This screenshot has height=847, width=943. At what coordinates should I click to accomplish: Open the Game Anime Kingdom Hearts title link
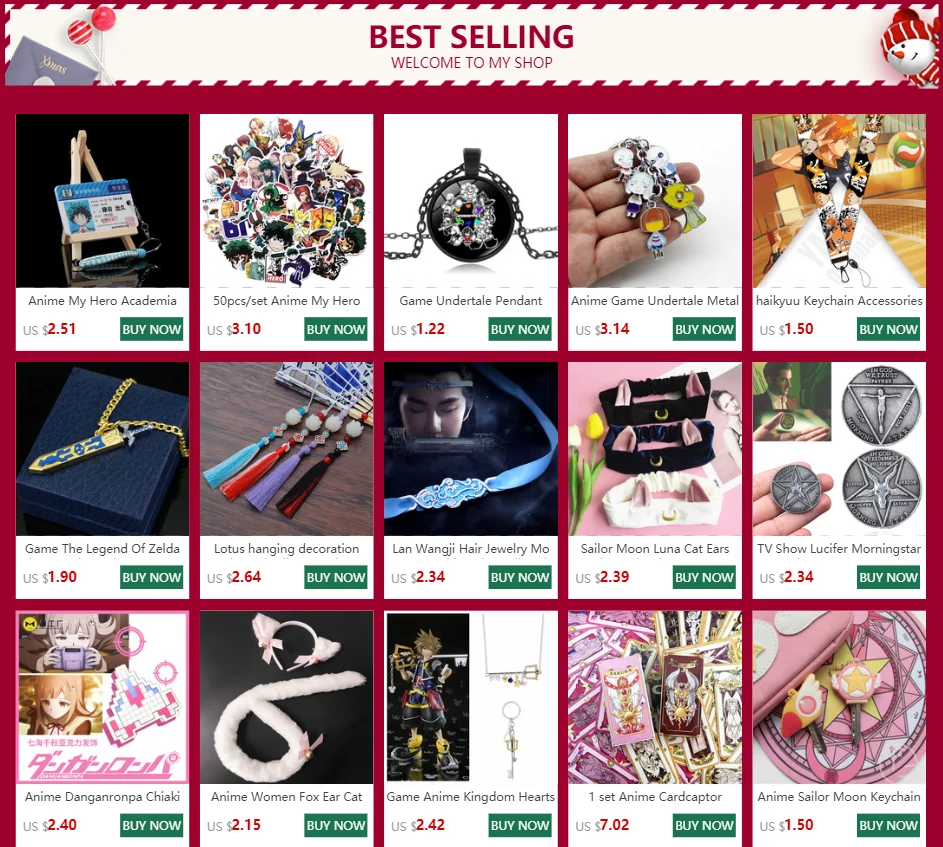click(471, 796)
